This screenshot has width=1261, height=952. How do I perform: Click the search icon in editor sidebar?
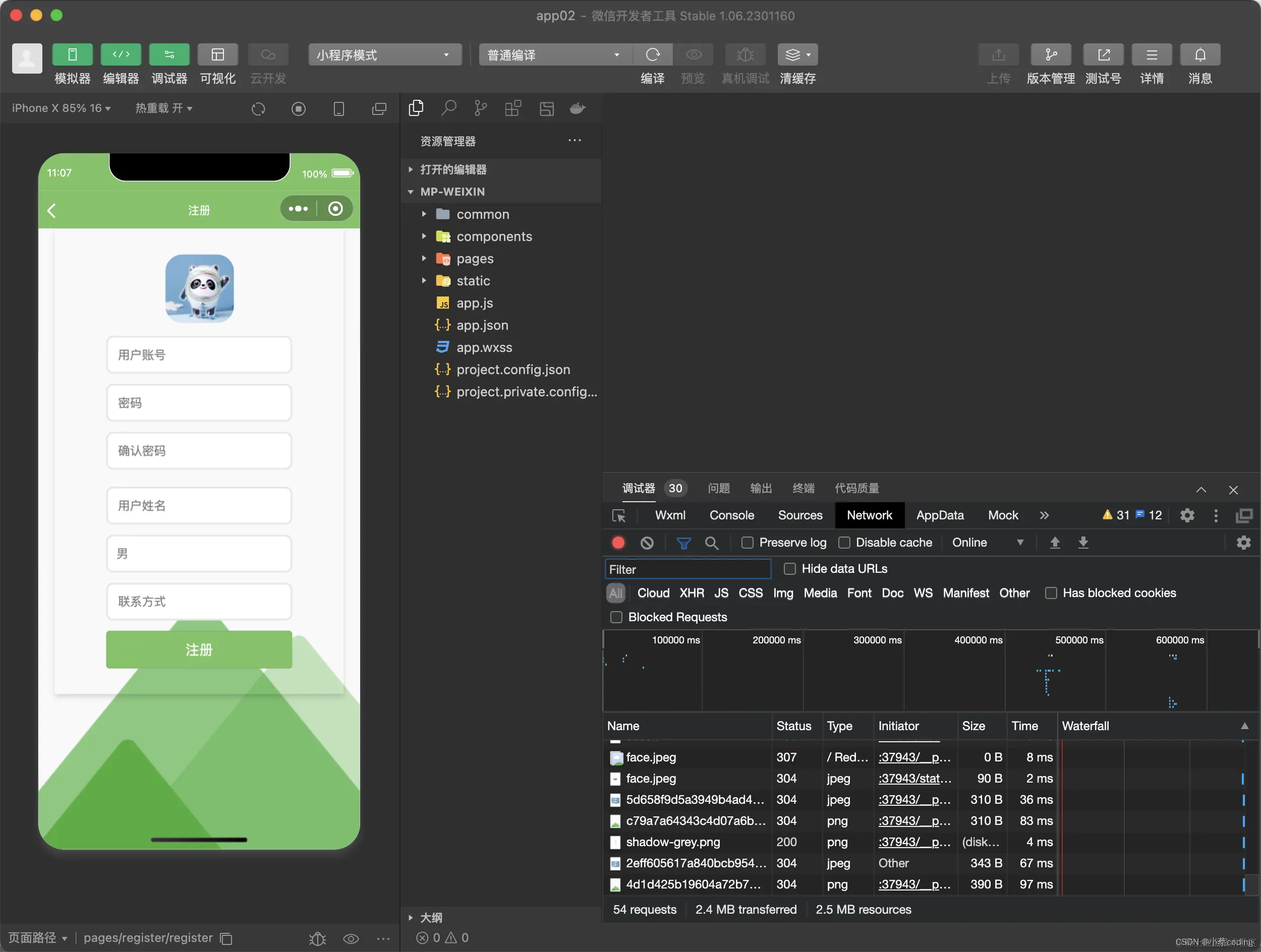[448, 108]
